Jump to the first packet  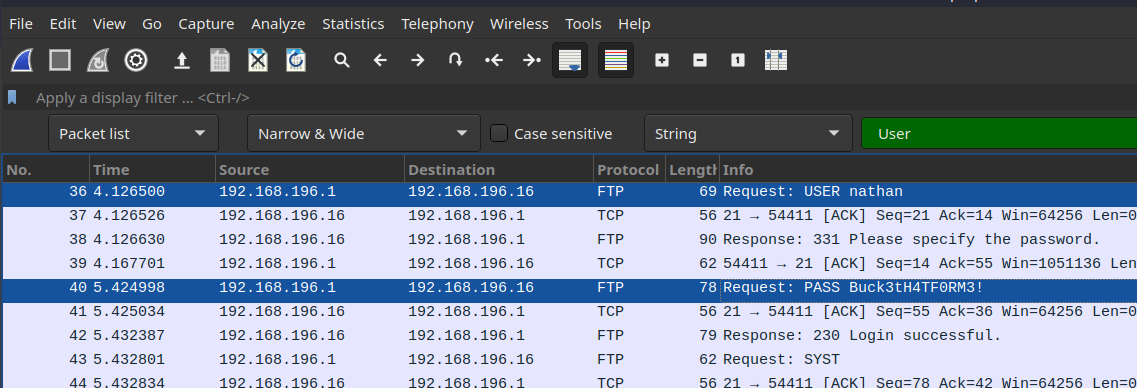coord(493,60)
